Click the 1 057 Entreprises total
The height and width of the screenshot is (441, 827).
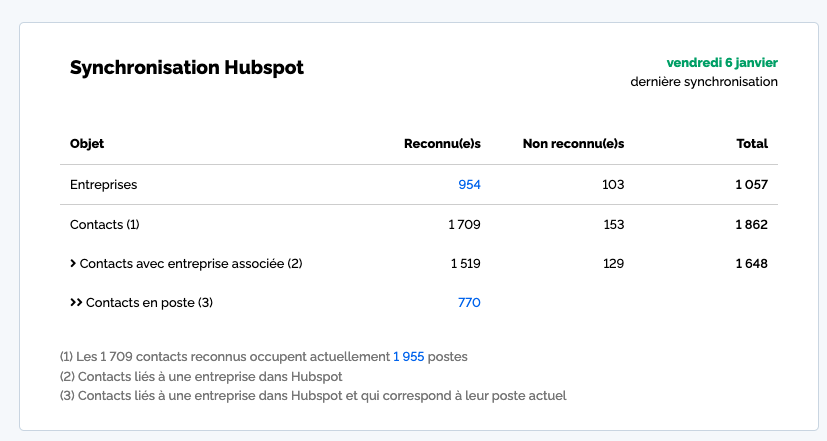click(751, 185)
